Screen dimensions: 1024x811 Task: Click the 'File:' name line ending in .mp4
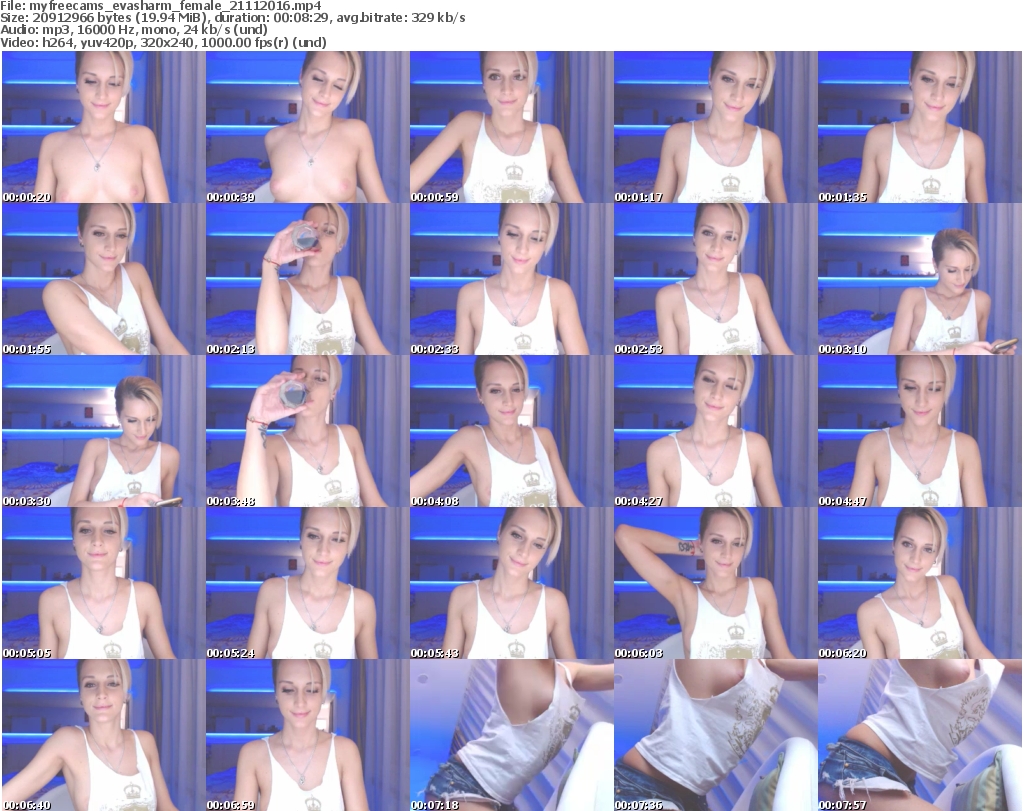pyautogui.click(x=161, y=6)
